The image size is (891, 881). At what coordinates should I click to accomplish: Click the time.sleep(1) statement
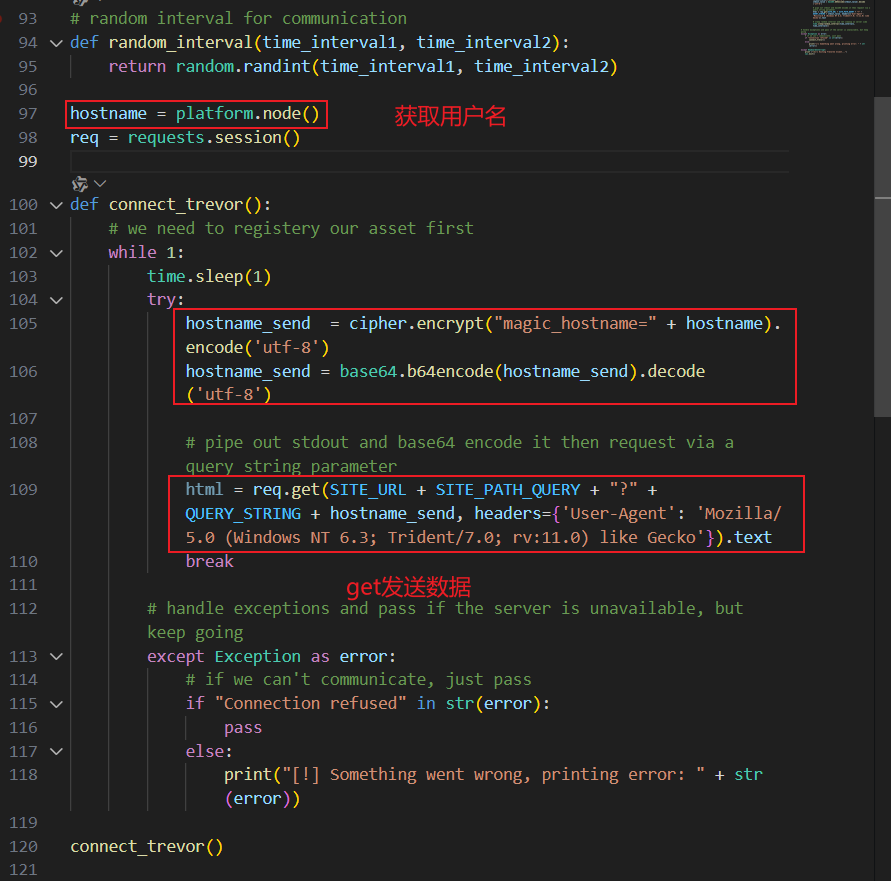[209, 276]
